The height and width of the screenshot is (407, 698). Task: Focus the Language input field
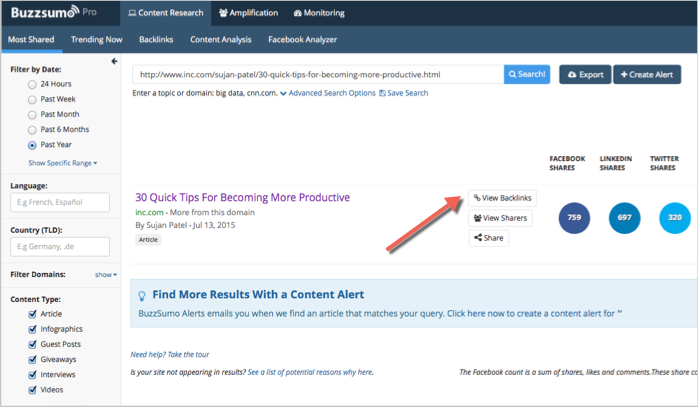click(x=60, y=202)
